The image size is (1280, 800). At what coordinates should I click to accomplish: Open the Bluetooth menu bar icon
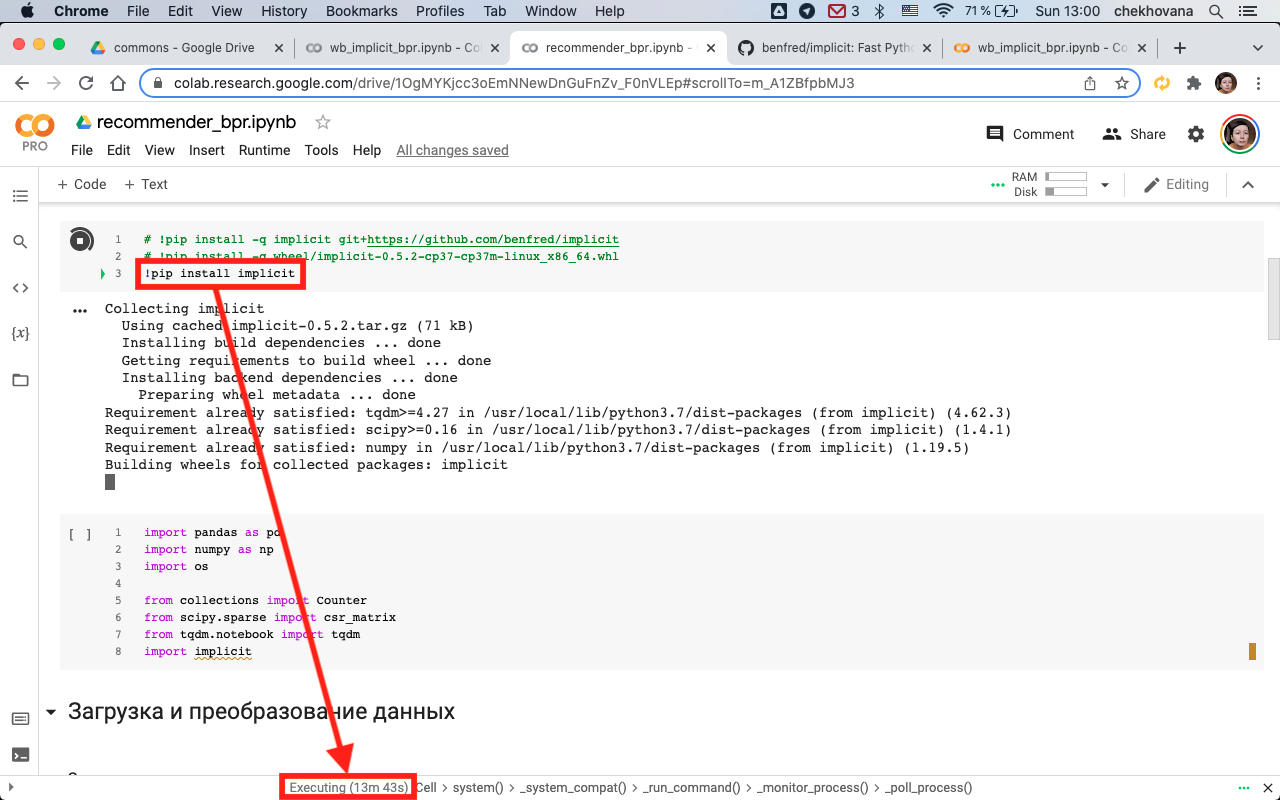(x=880, y=11)
